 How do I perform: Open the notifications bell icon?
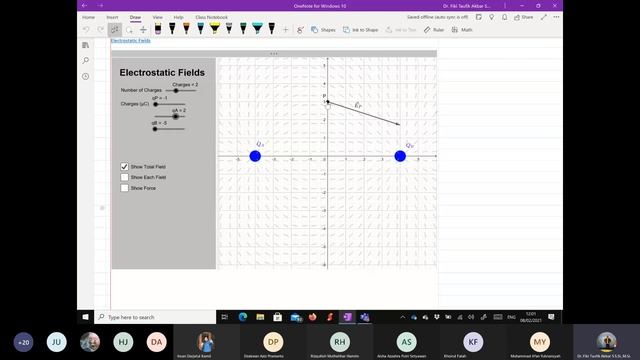504,17
